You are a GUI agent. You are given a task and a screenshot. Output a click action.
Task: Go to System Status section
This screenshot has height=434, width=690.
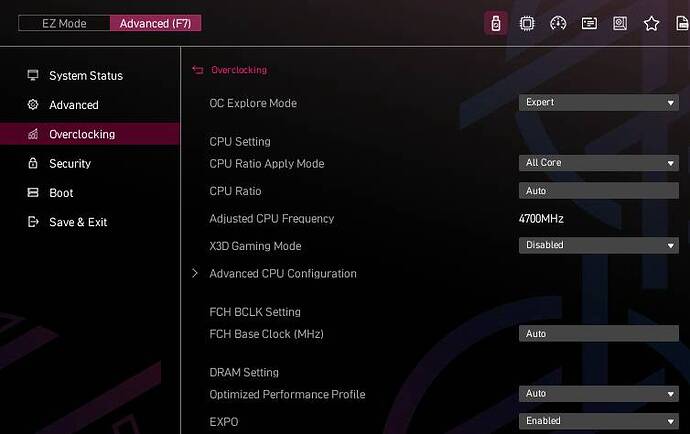coord(86,76)
